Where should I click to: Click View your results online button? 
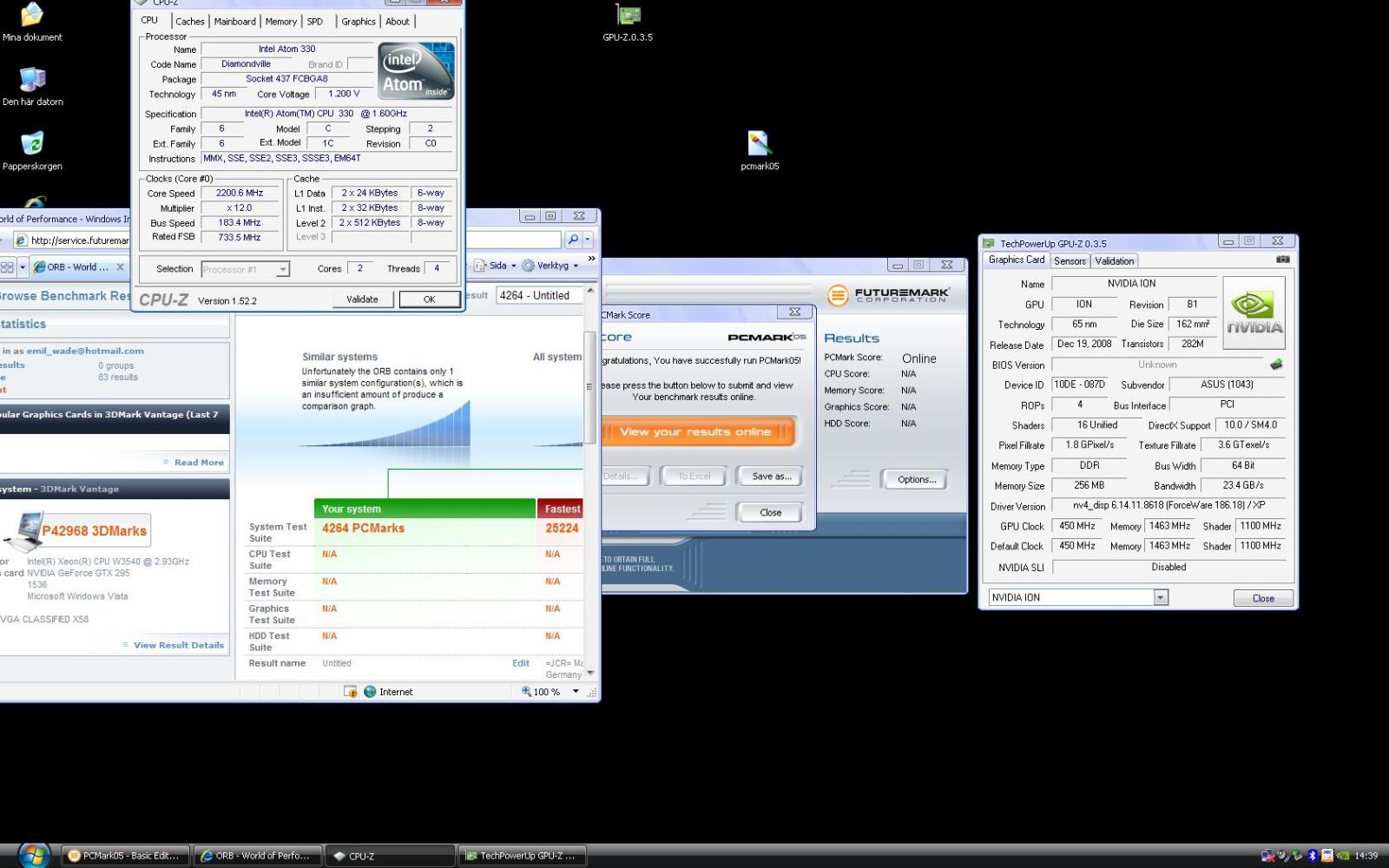(697, 431)
